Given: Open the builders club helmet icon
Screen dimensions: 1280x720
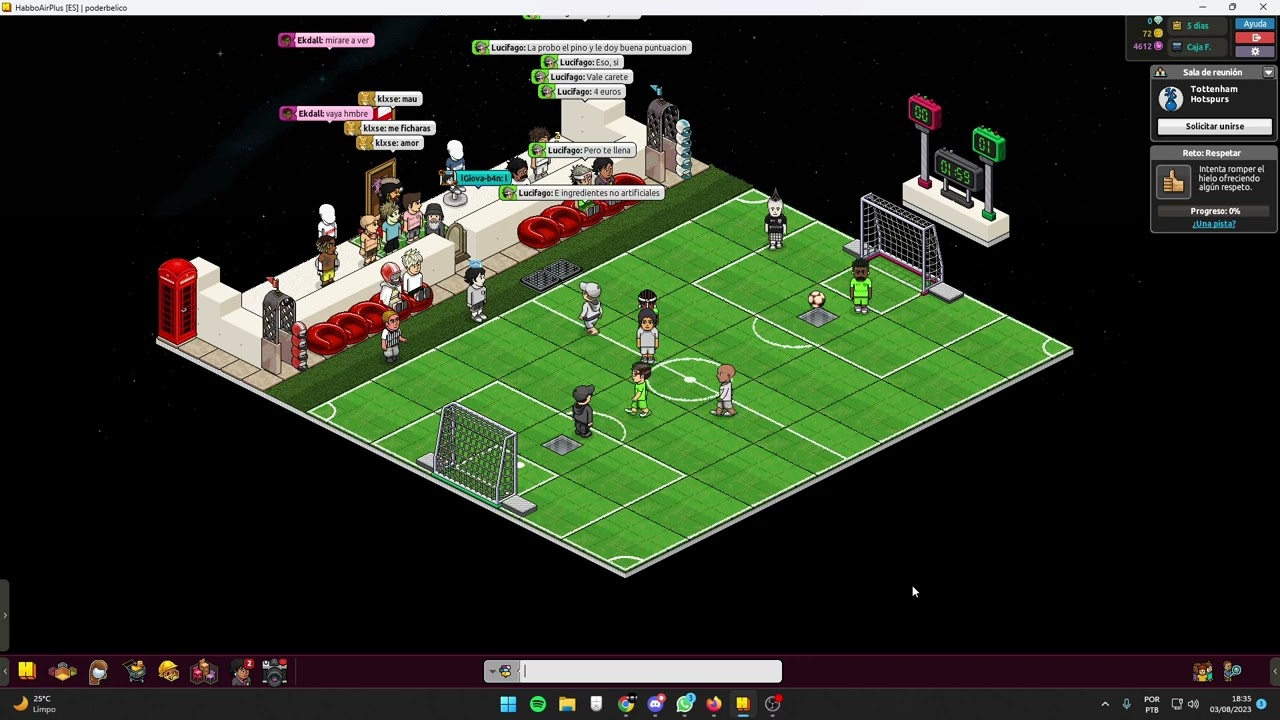Looking at the screenshot, I should coord(169,671).
